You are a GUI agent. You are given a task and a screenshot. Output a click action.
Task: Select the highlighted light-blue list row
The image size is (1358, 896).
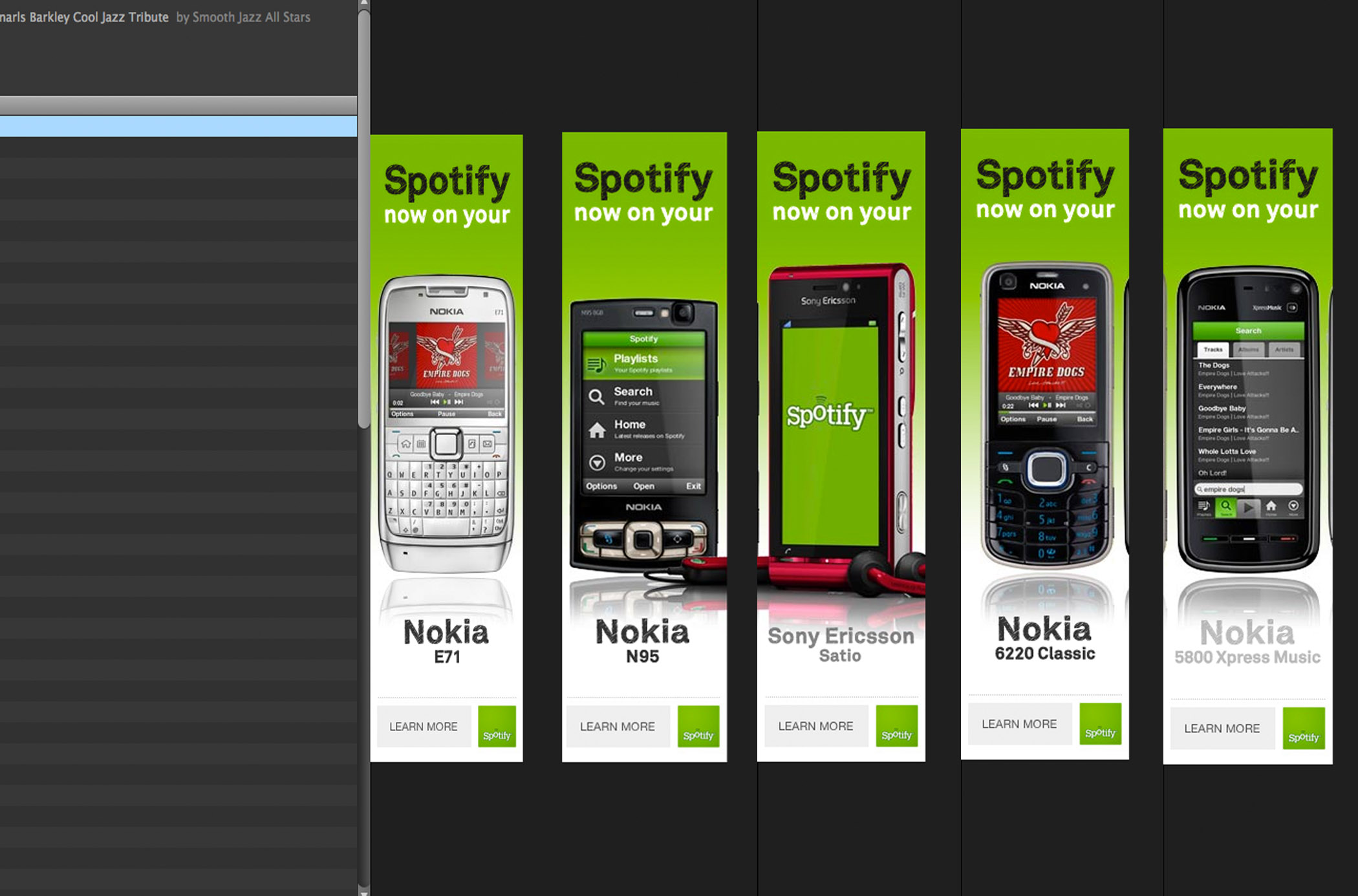(178, 126)
